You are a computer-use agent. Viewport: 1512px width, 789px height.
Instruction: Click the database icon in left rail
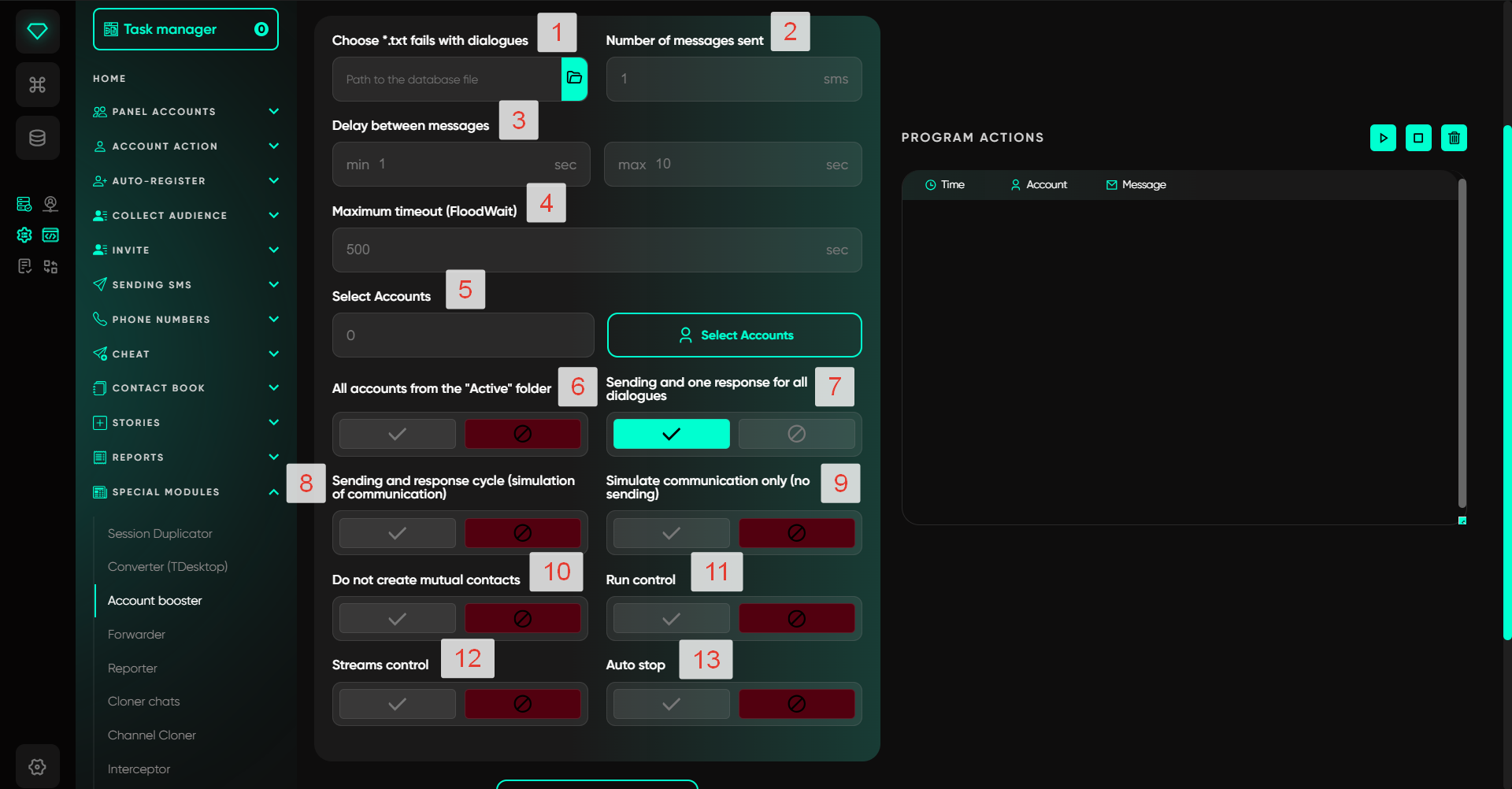pyautogui.click(x=37, y=139)
